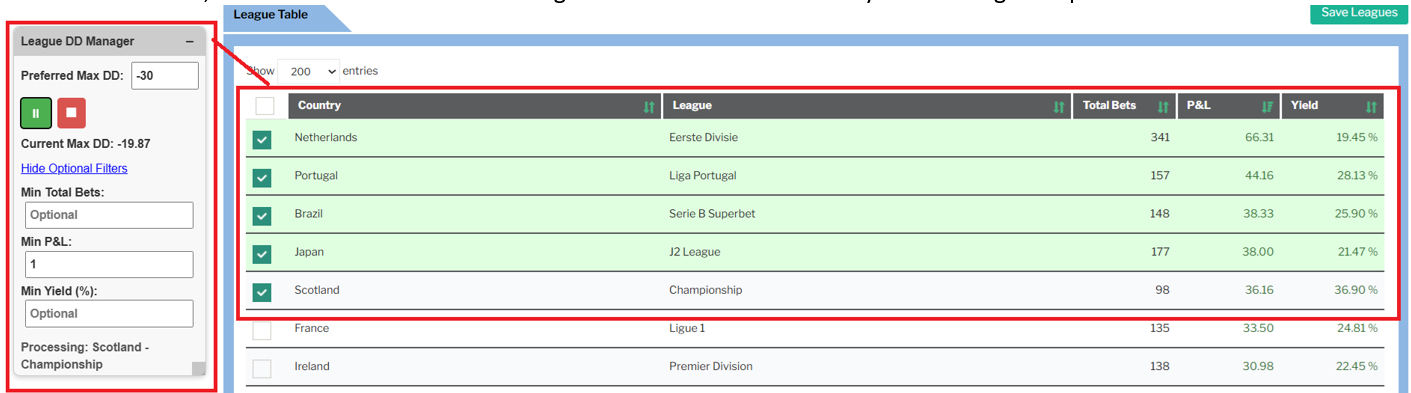Sort table by Yield column arrows

tap(1371, 106)
